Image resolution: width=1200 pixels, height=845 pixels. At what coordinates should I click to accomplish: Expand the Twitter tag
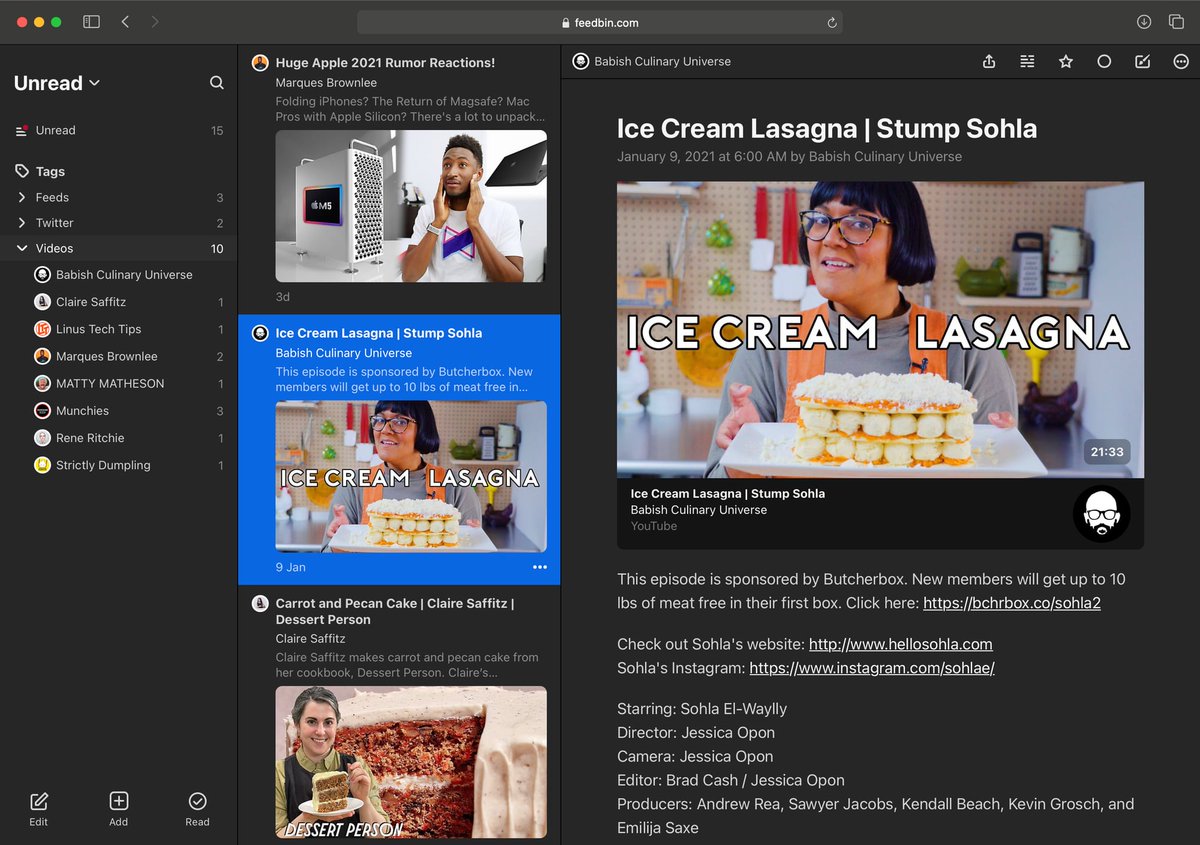[22, 223]
